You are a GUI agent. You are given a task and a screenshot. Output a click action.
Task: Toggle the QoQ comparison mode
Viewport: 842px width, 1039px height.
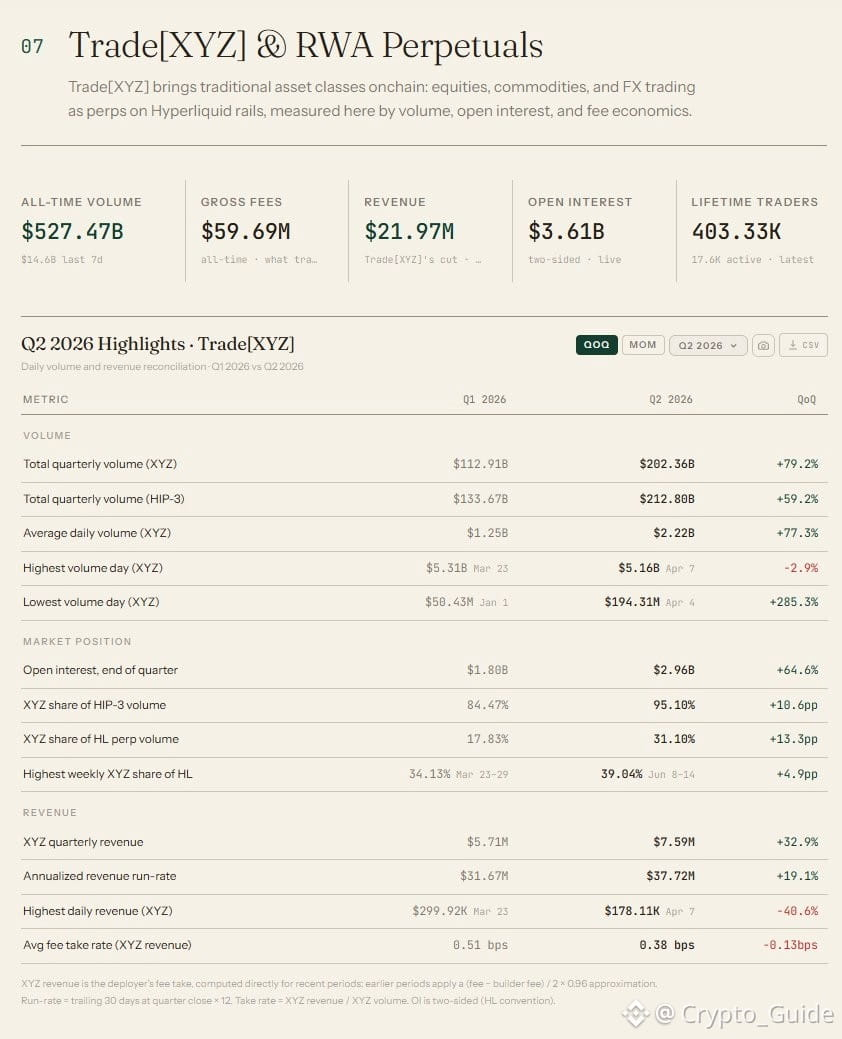[596, 345]
